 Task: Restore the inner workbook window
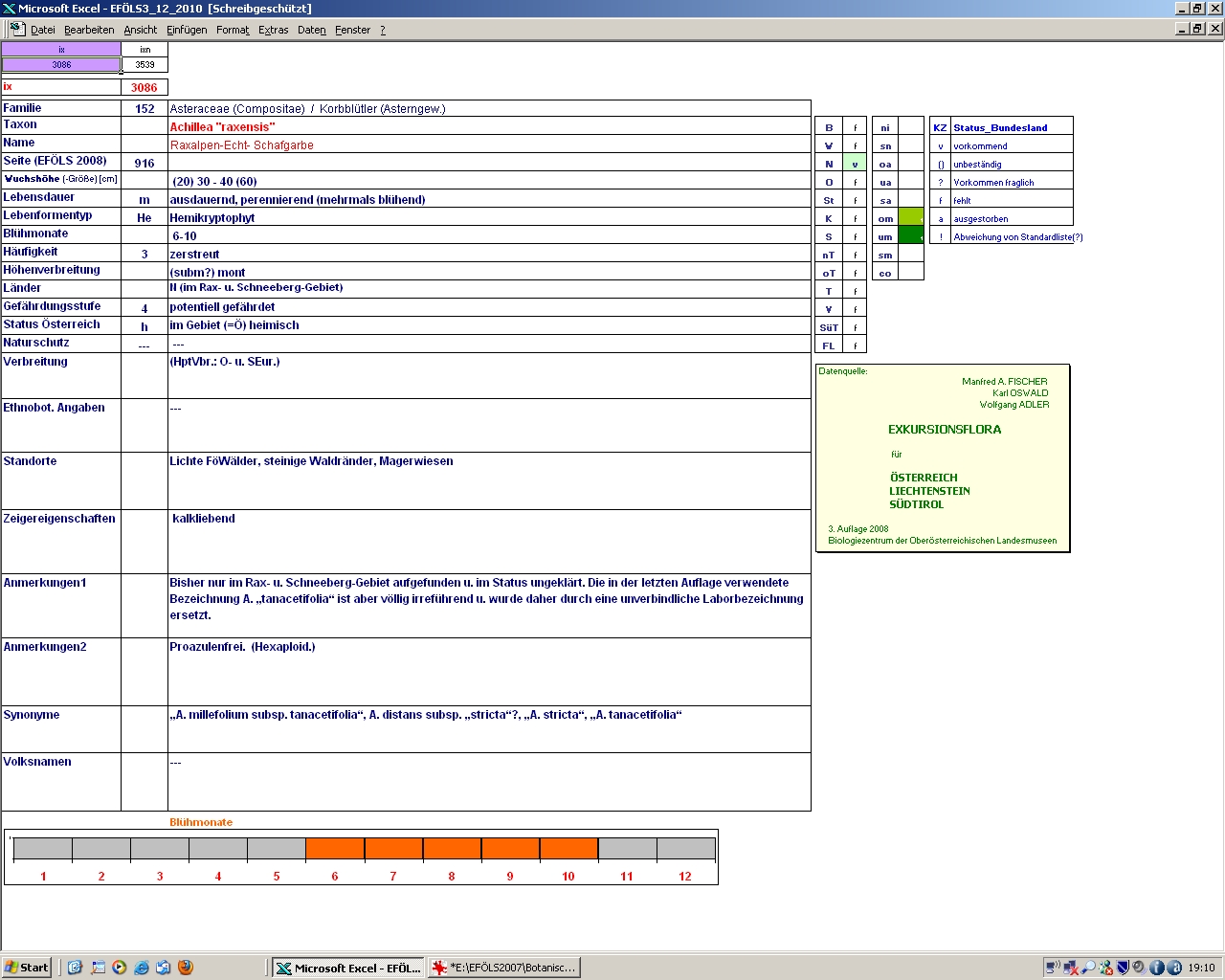[x=1198, y=29]
